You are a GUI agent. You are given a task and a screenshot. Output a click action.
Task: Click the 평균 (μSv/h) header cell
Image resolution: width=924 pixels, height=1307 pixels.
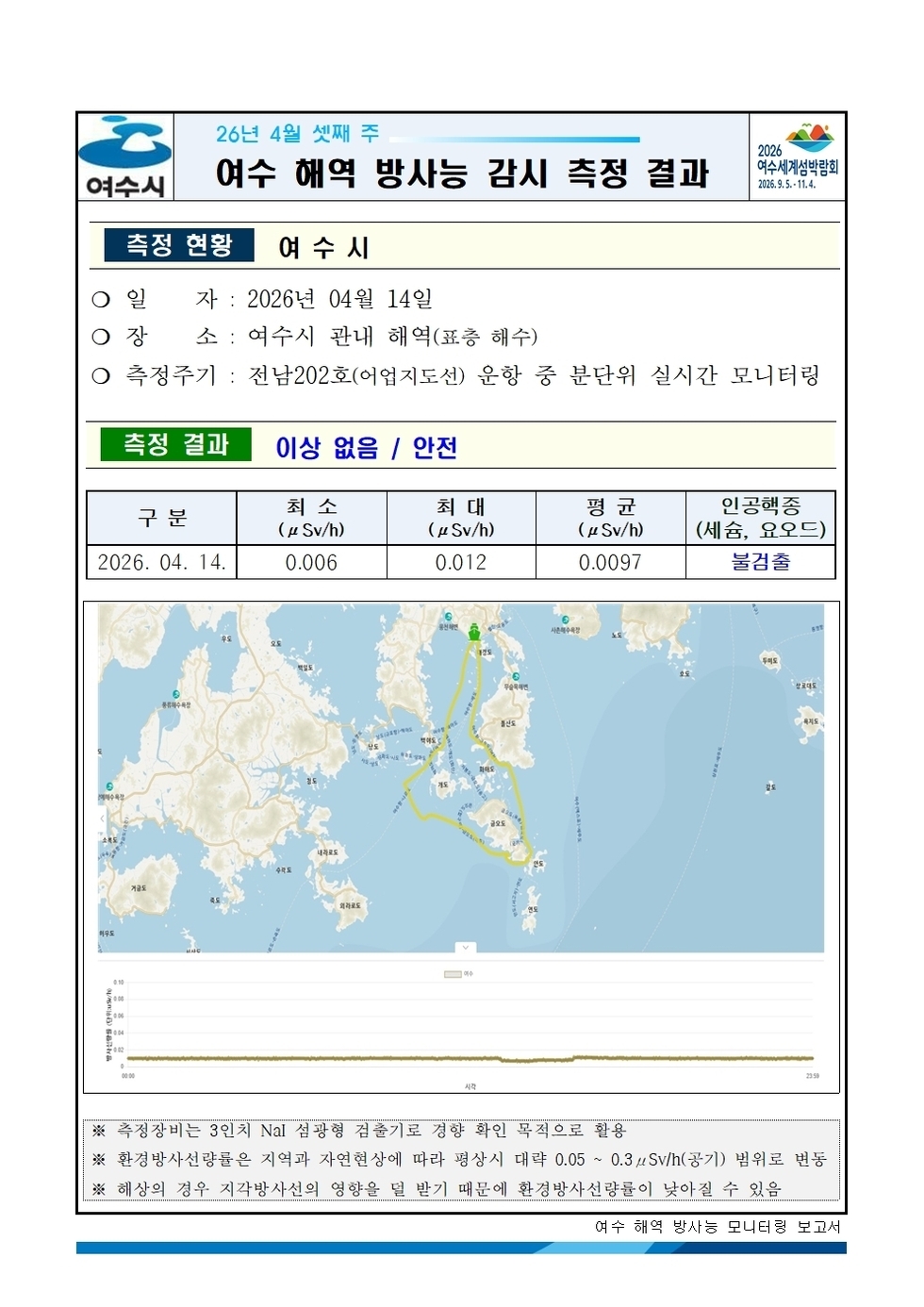pos(611,518)
